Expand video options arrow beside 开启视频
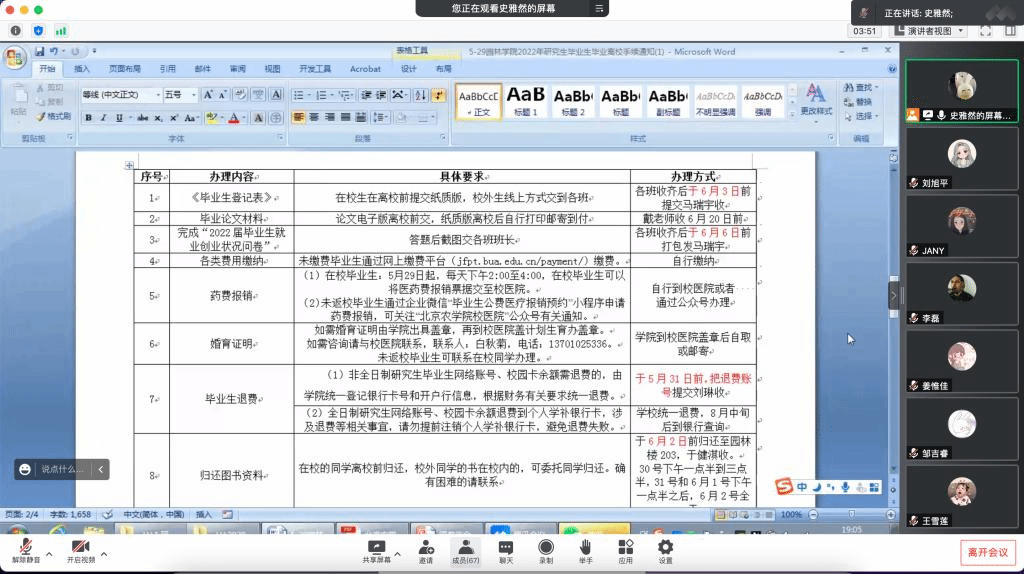 pos(104,552)
